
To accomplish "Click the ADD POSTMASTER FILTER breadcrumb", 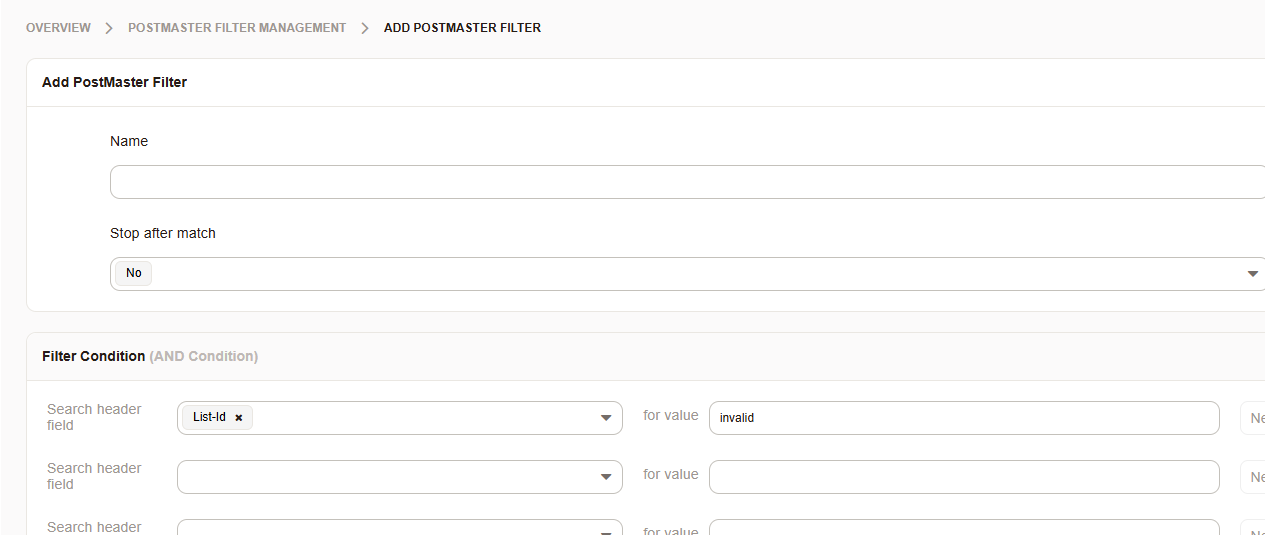I will point(462,28).
